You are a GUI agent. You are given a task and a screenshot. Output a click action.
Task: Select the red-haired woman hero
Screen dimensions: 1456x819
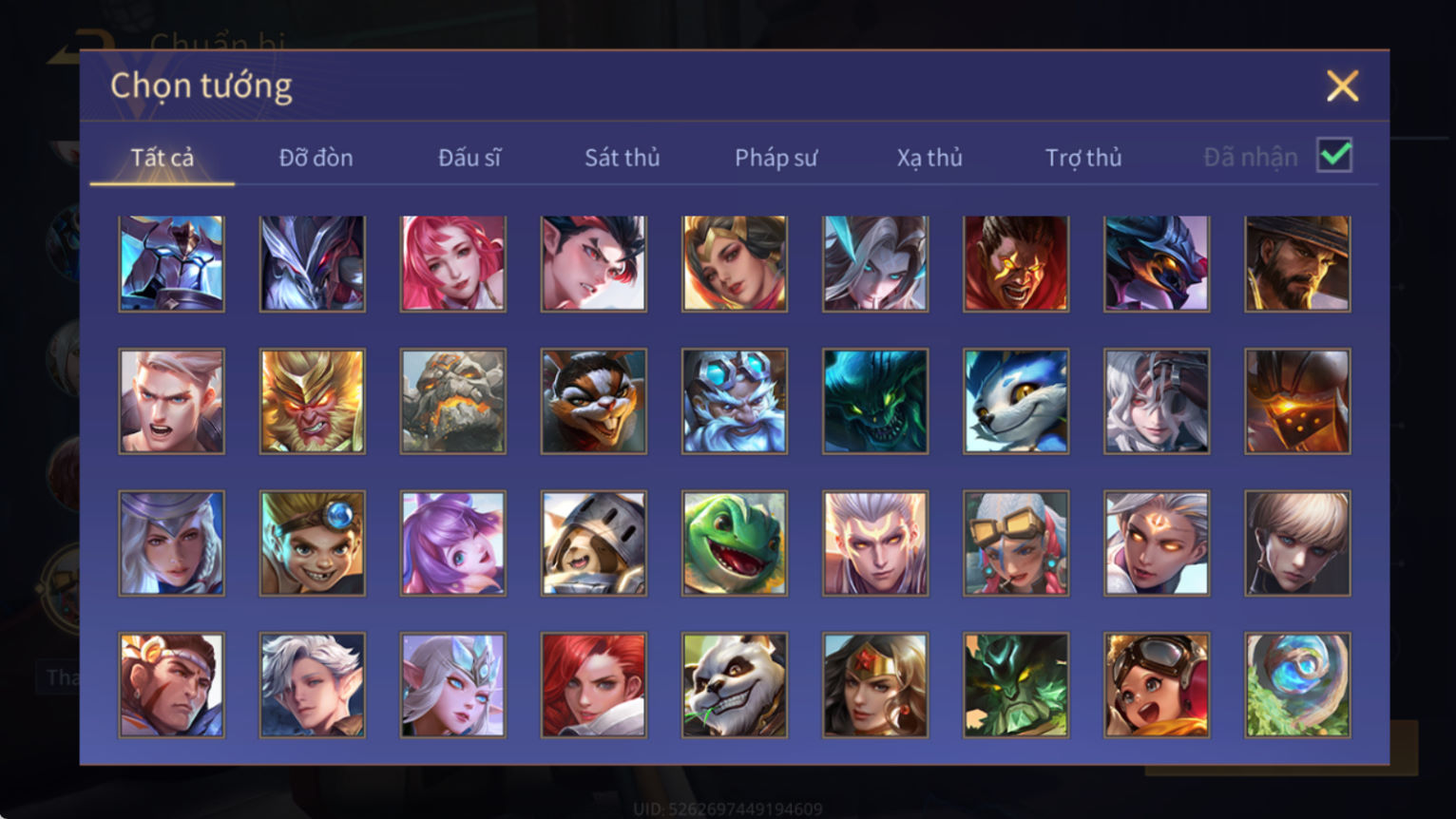click(x=593, y=685)
